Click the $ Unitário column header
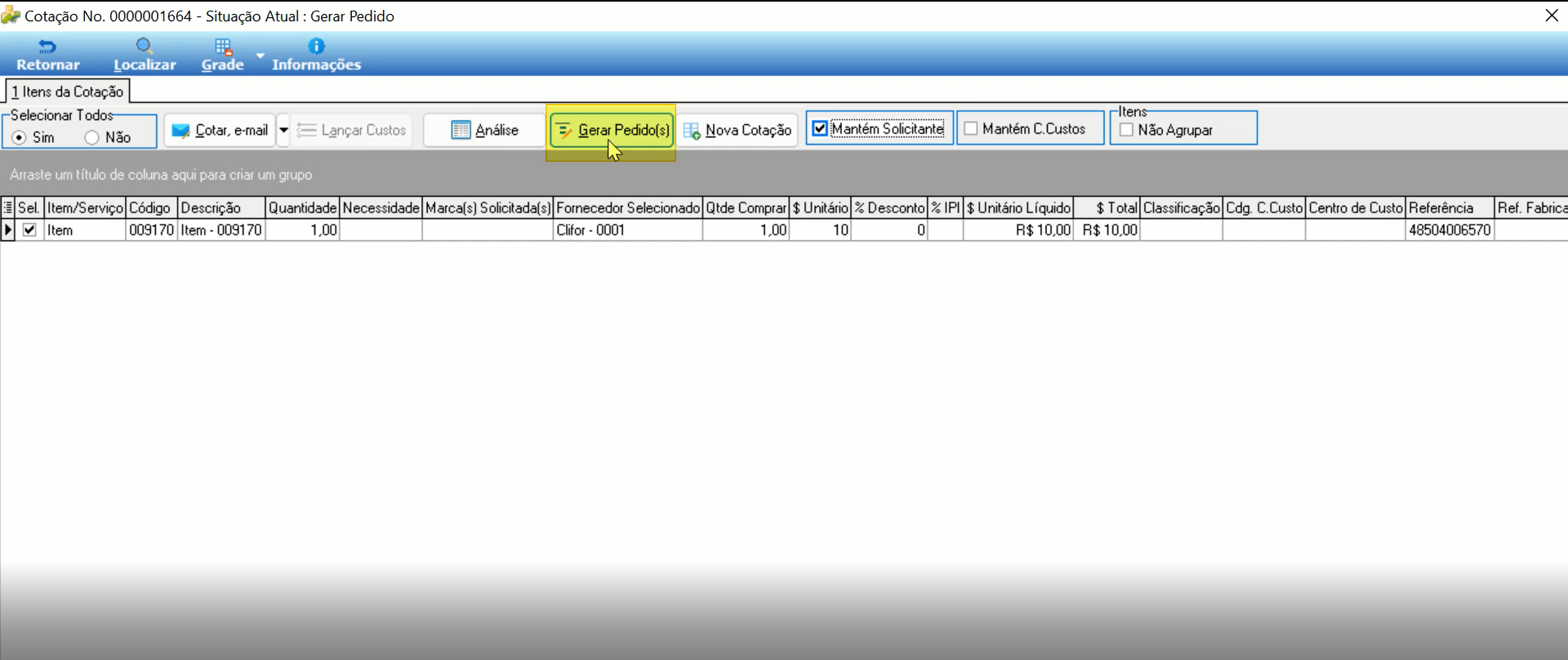The image size is (1568, 660). point(820,208)
